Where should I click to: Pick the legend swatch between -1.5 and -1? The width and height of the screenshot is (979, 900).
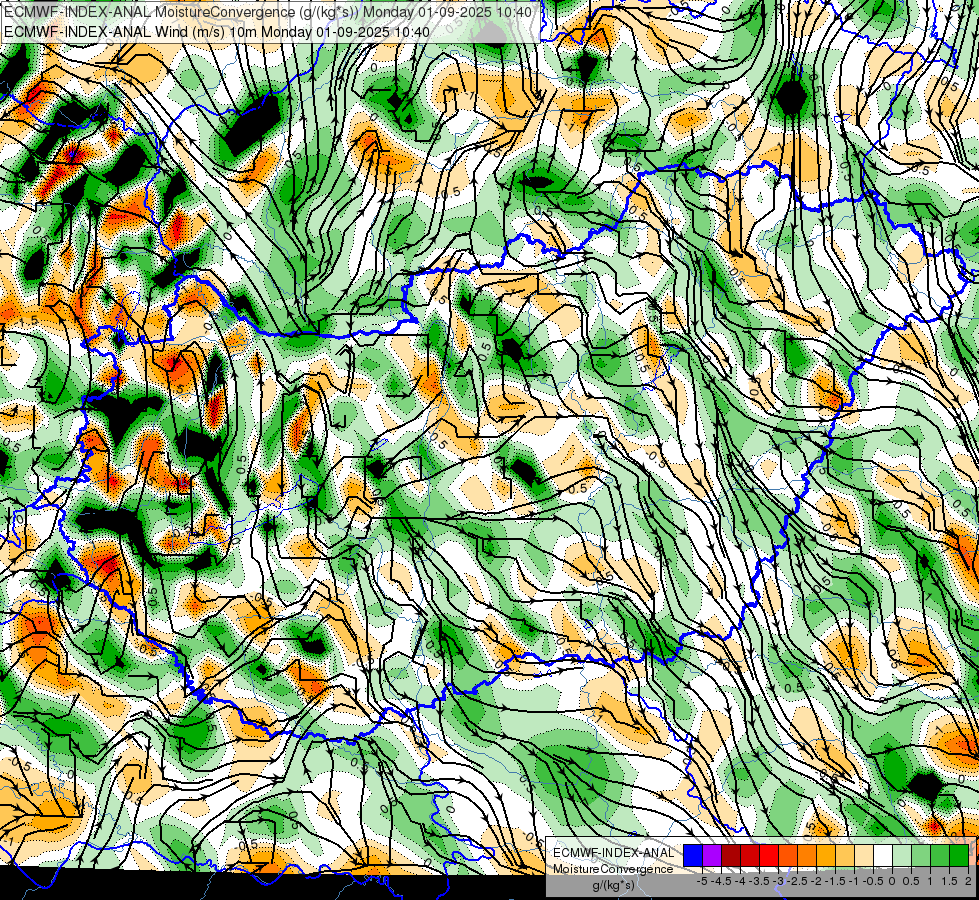[845, 856]
